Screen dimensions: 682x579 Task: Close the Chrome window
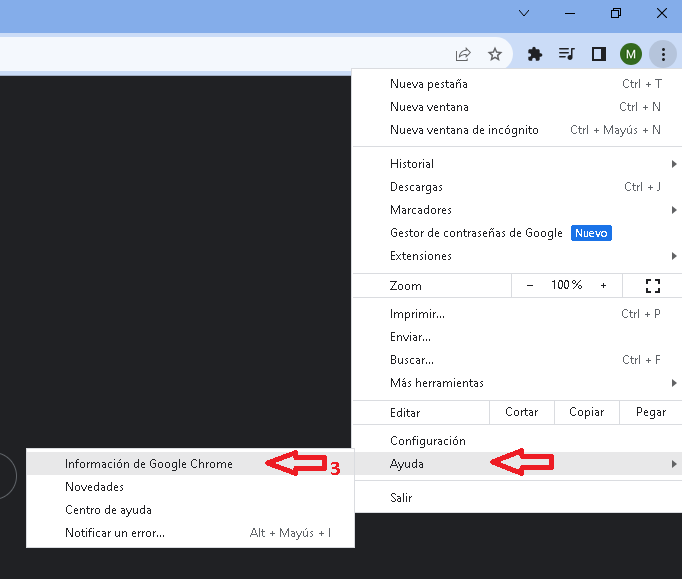point(662,13)
